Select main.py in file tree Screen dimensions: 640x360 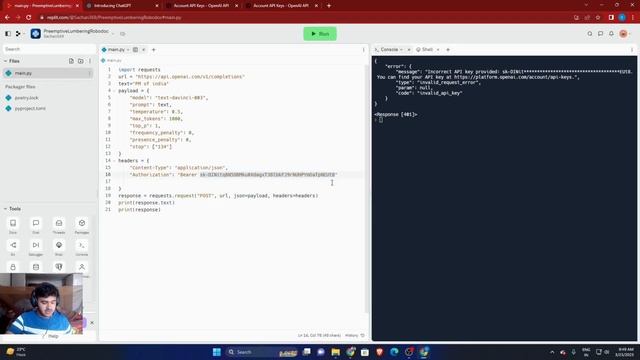48,73
